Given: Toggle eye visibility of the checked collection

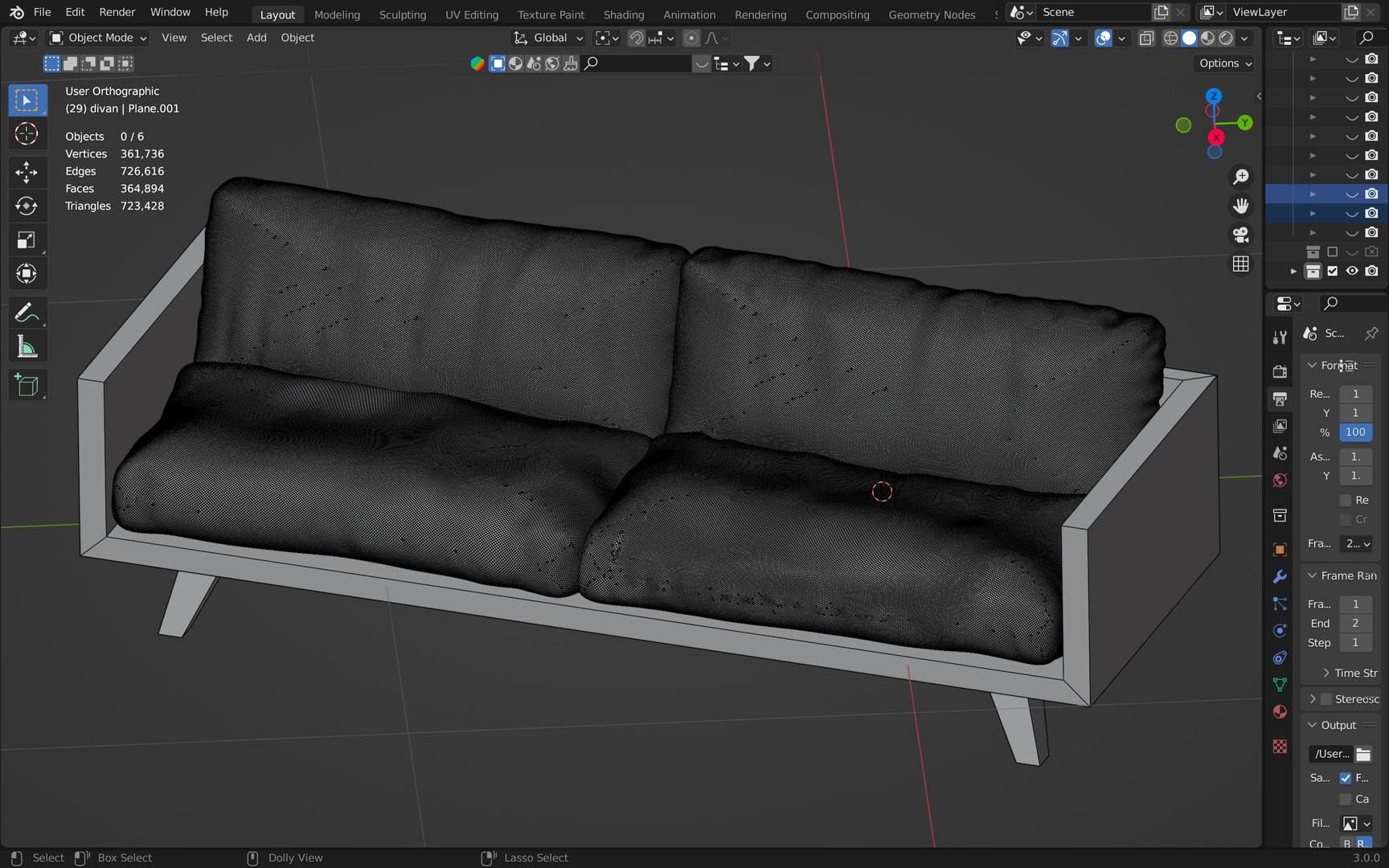Looking at the screenshot, I should tap(1352, 272).
